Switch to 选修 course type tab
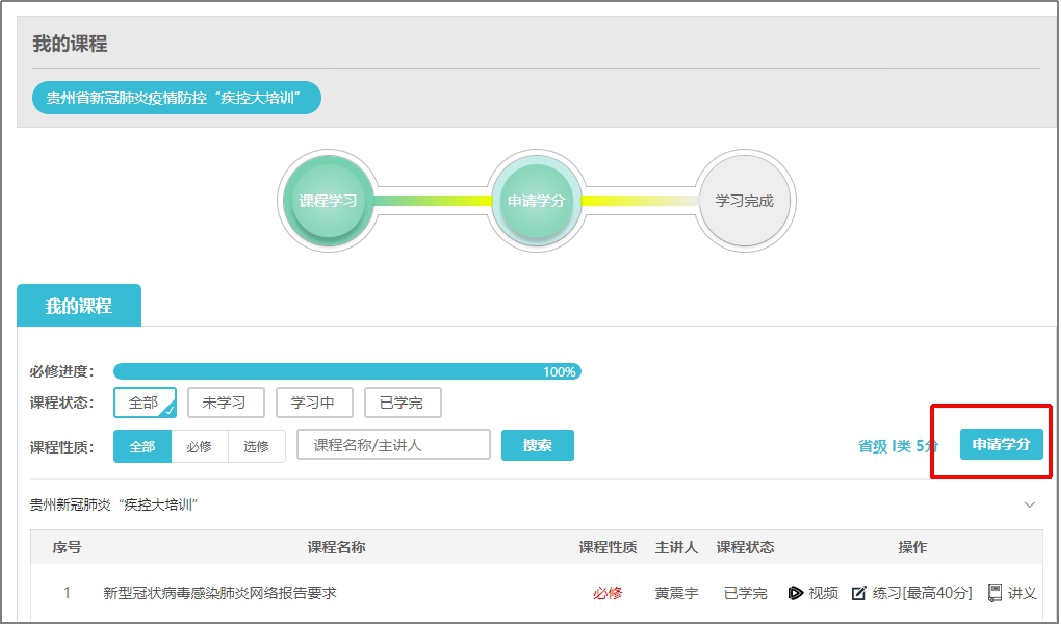The width and height of the screenshot is (1061, 625). point(256,446)
